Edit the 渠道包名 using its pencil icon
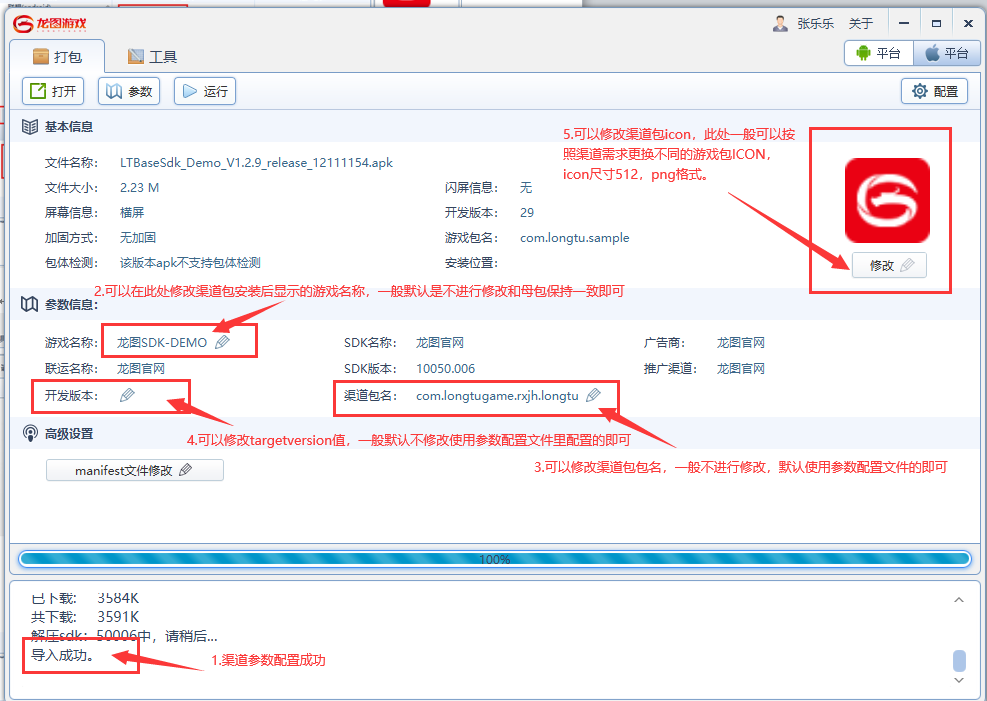Screen dimensions: 987x701 pos(593,395)
